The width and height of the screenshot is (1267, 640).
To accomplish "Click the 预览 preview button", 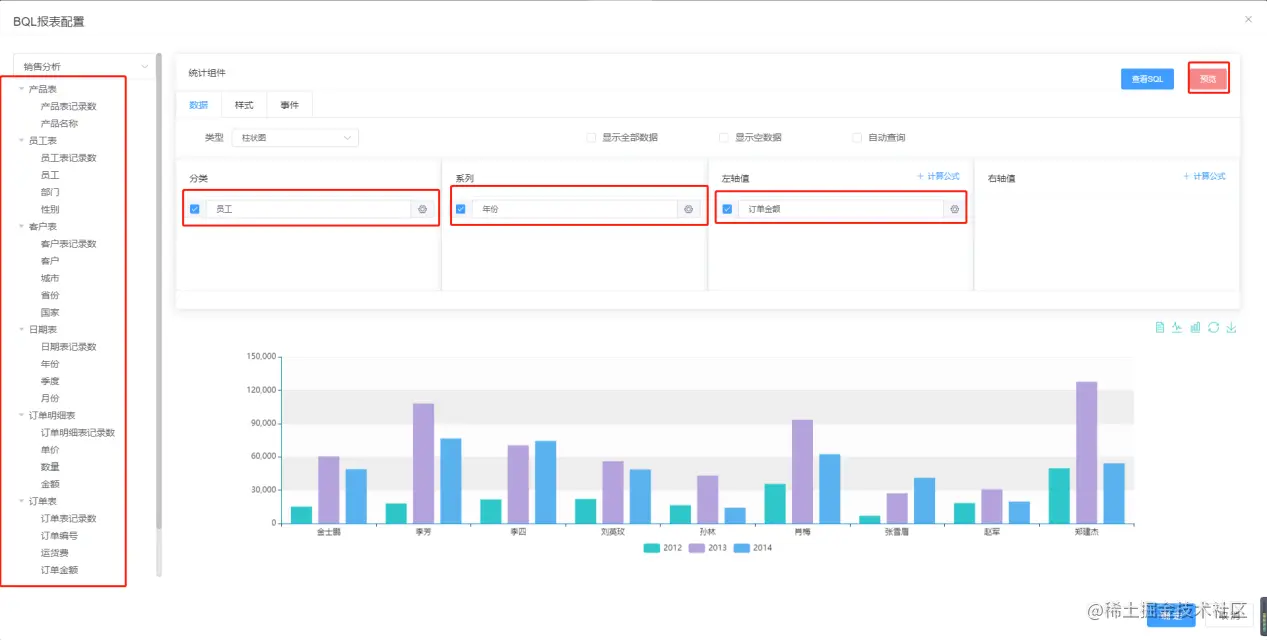I will 1208,79.
